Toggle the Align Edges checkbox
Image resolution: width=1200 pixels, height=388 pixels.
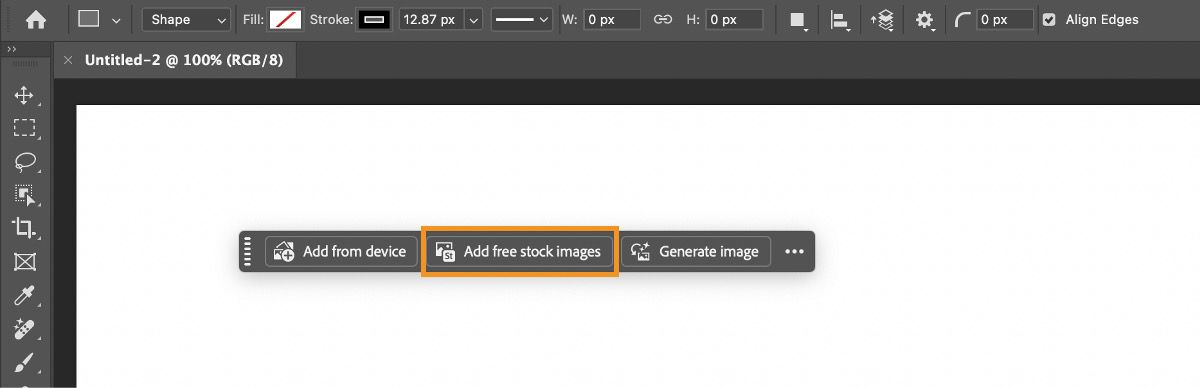tap(1048, 19)
